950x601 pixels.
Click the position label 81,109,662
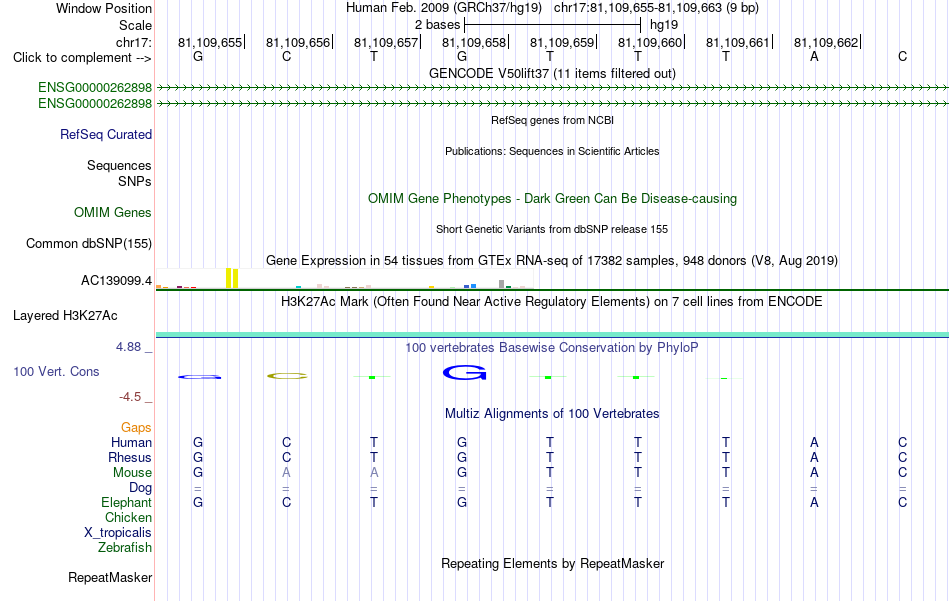tap(826, 42)
